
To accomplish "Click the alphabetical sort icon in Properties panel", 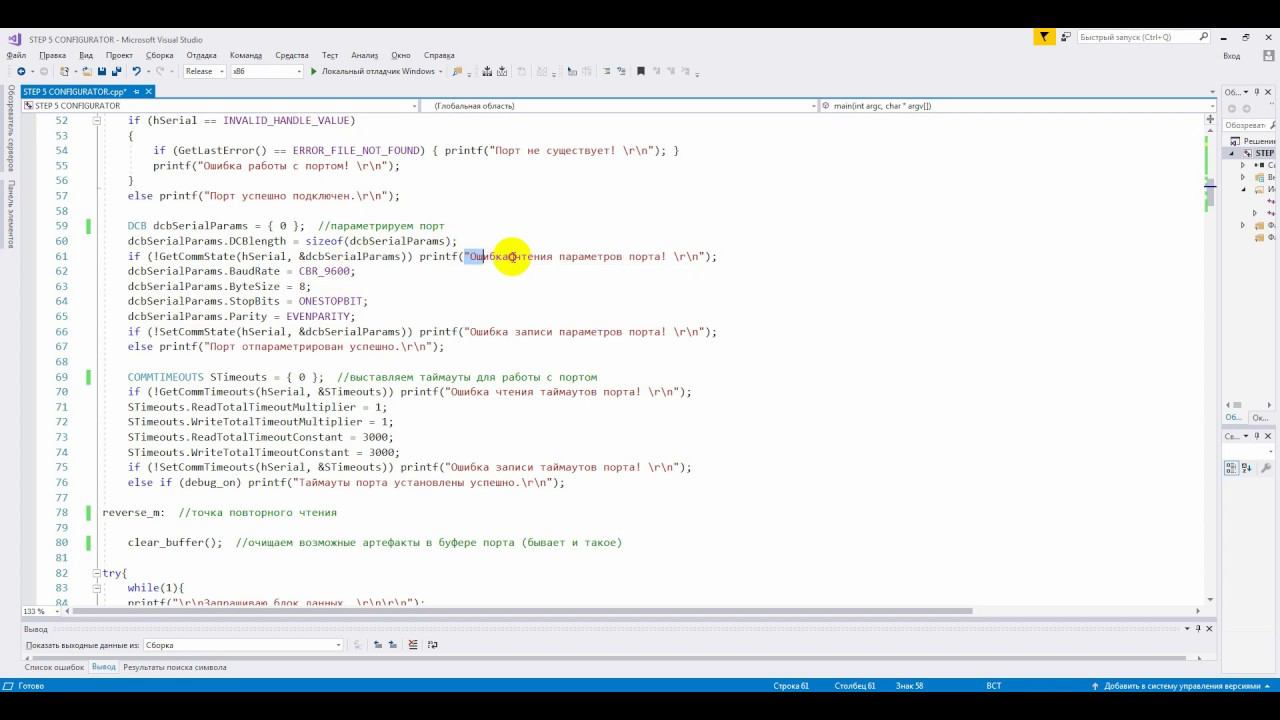I will click(1247, 468).
